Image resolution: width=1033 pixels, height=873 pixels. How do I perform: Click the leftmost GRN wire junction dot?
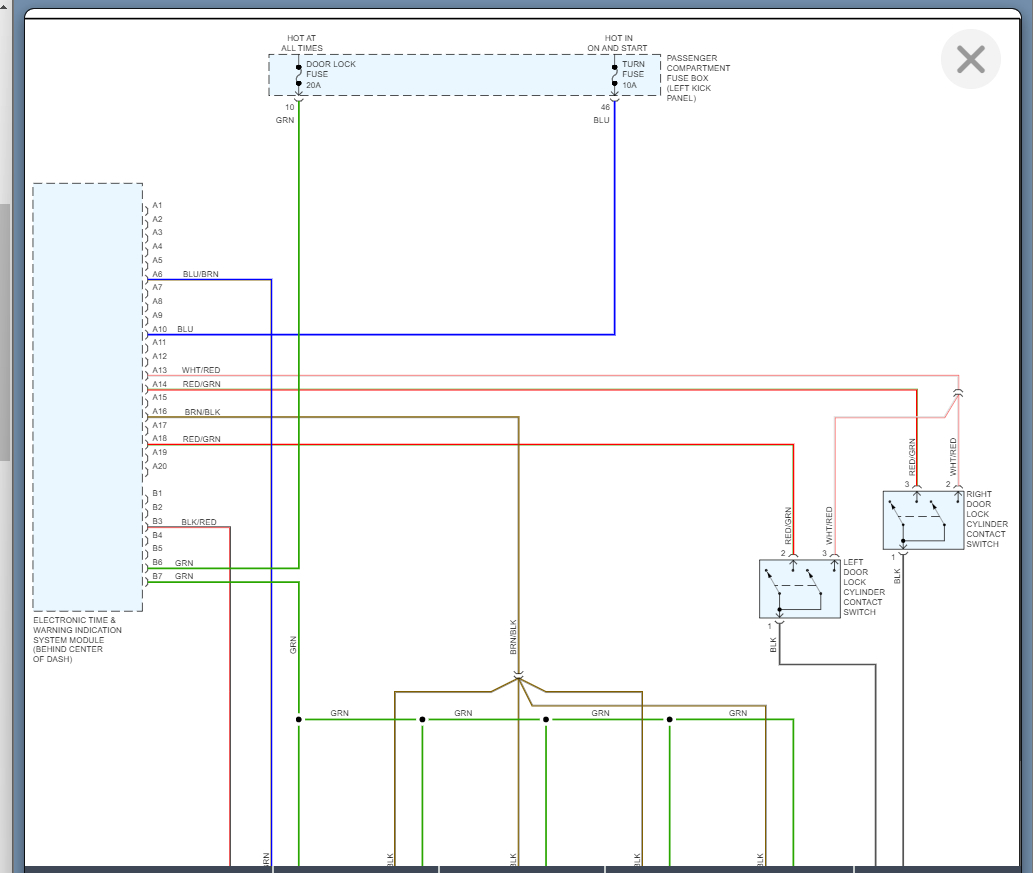[299, 719]
